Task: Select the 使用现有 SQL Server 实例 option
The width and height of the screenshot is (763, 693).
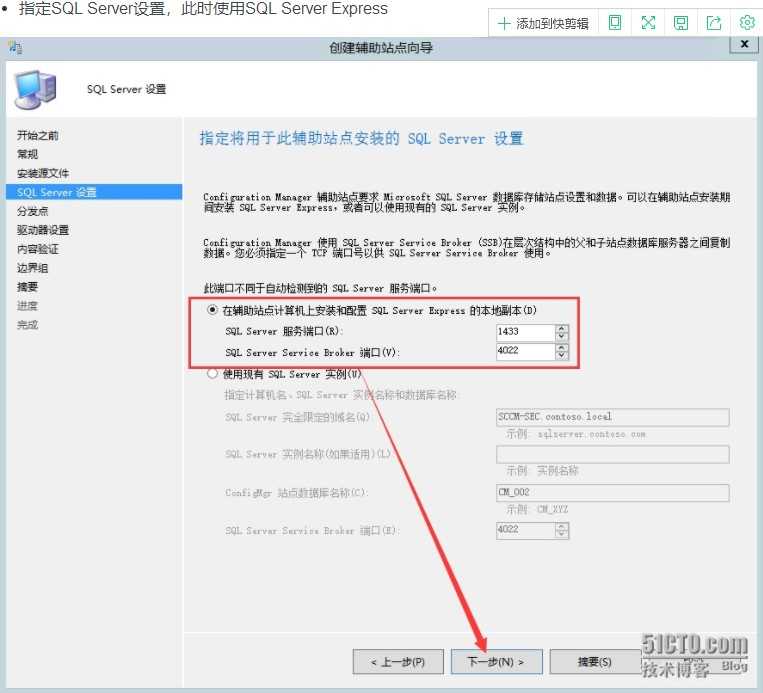Action: pos(212,374)
